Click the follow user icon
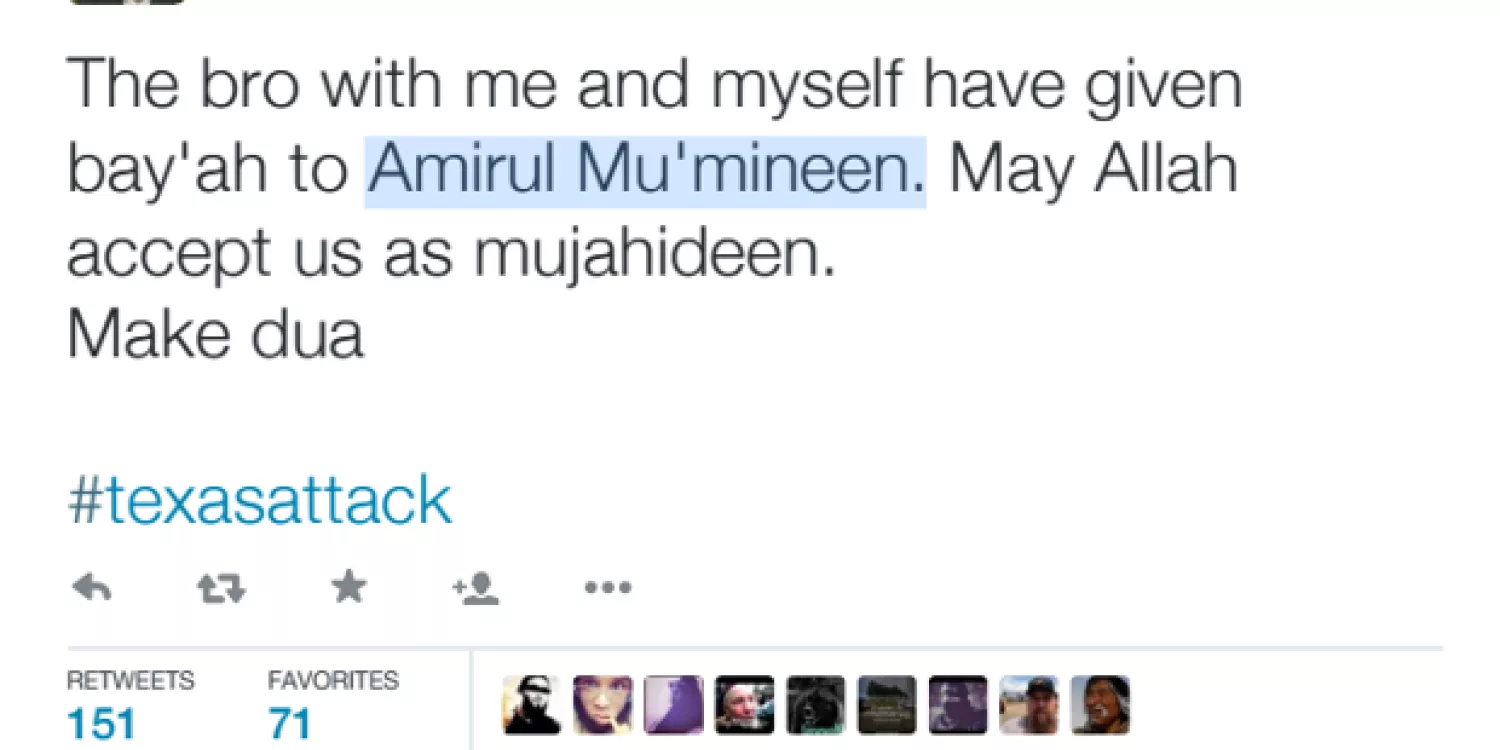This screenshot has width=1500, height=750. point(476,589)
